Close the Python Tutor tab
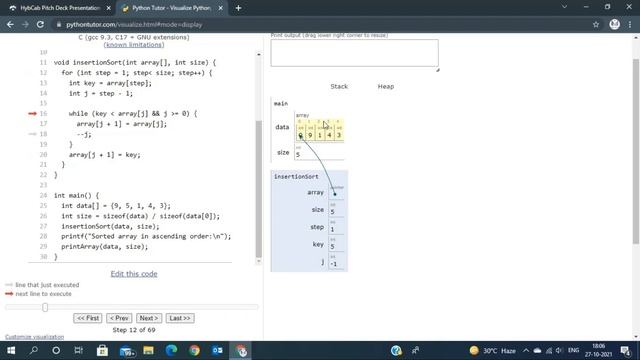Screen dimensions: 640x360 [x=220, y=8]
